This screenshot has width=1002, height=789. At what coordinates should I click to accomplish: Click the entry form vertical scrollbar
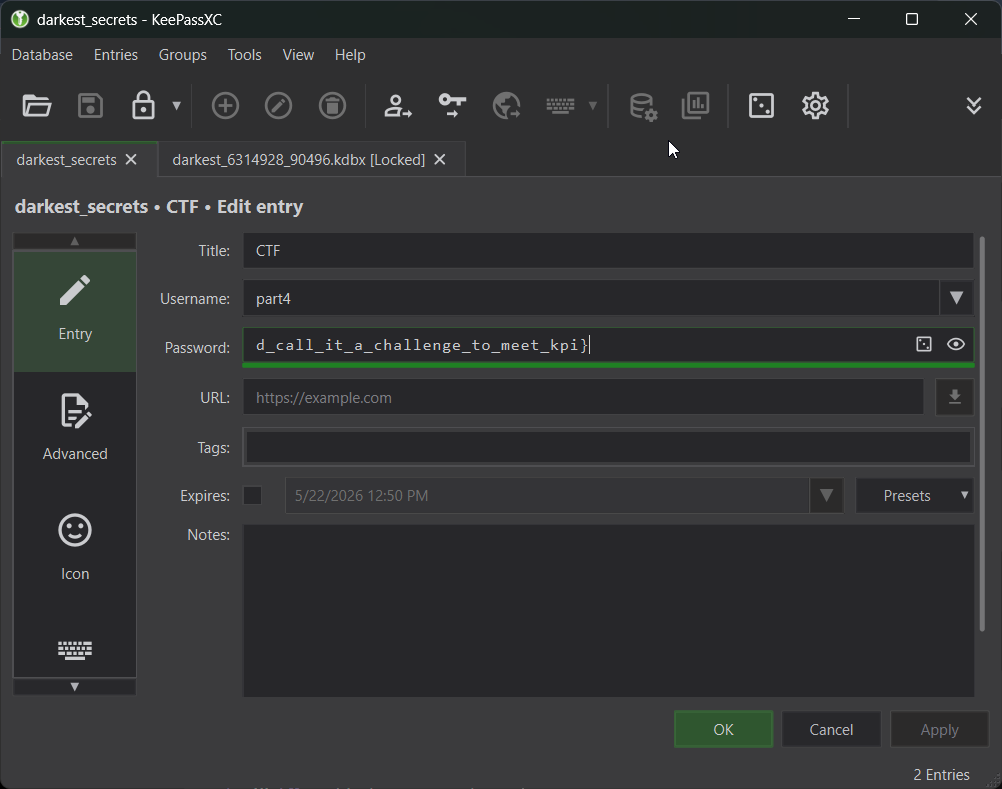(982, 434)
